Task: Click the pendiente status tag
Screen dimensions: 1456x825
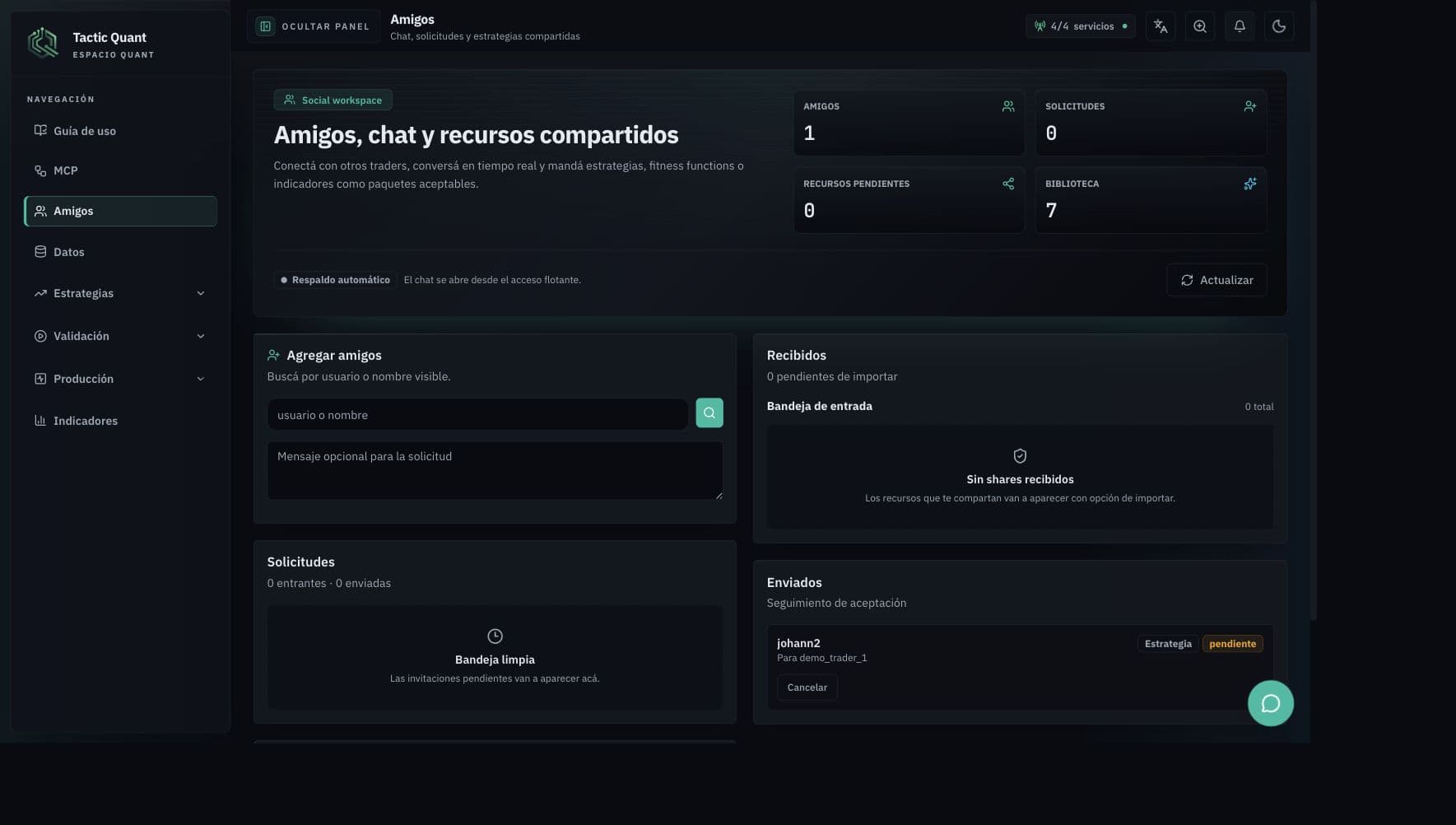Action: pos(1232,644)
